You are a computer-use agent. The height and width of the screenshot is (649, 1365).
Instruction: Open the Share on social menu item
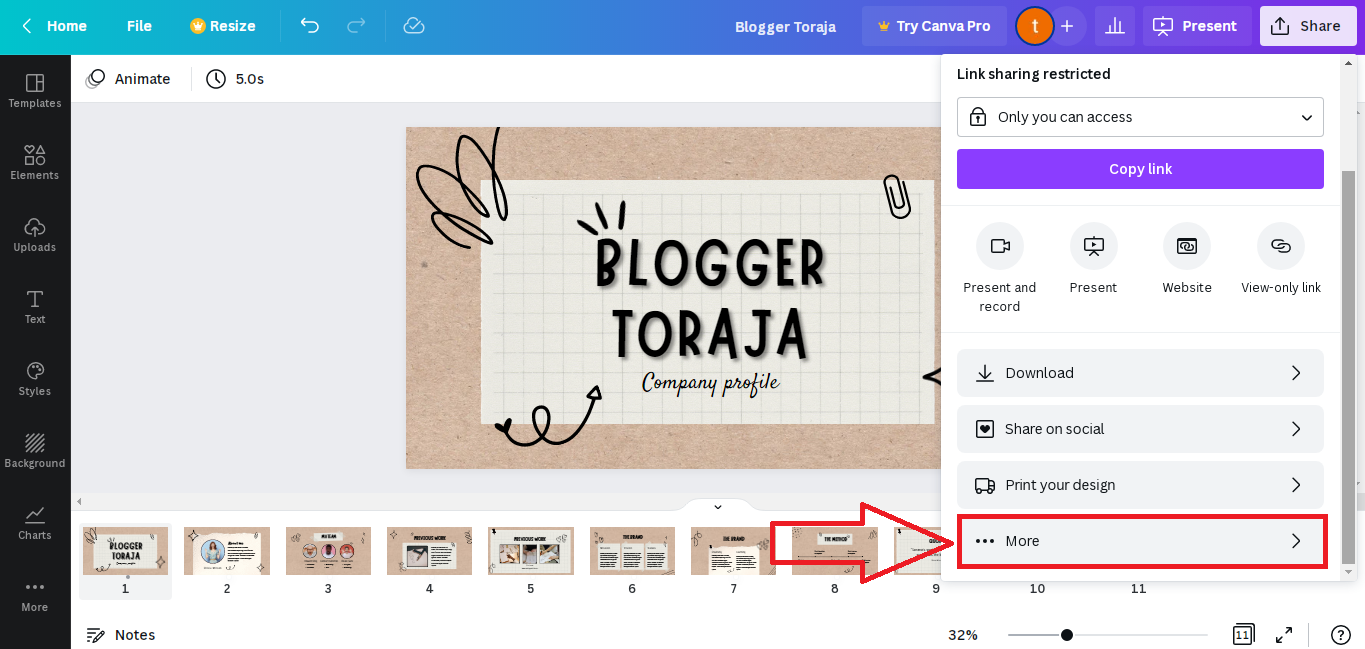tap(1140, 429)
